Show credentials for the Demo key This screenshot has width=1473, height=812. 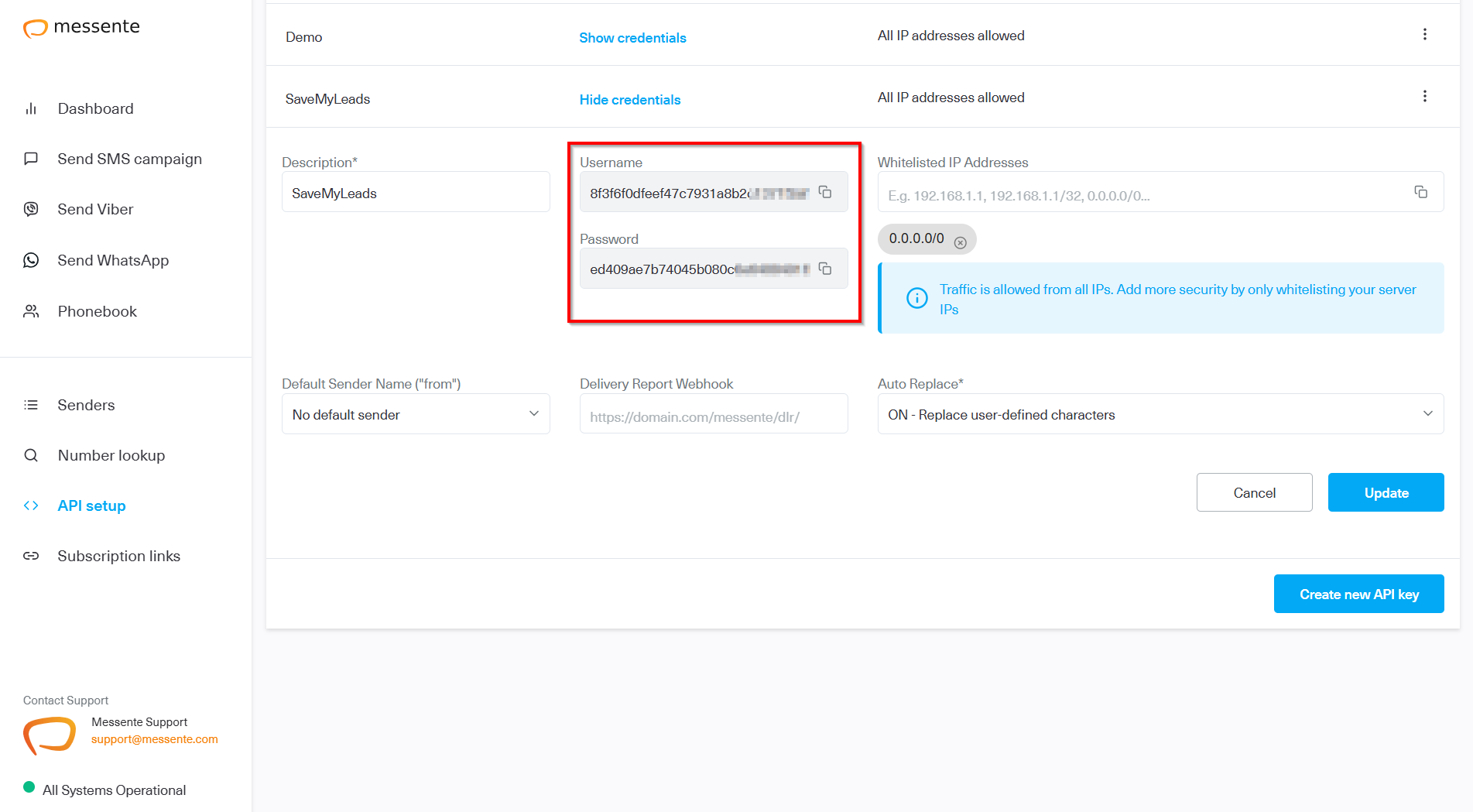(x=632, y=37)
